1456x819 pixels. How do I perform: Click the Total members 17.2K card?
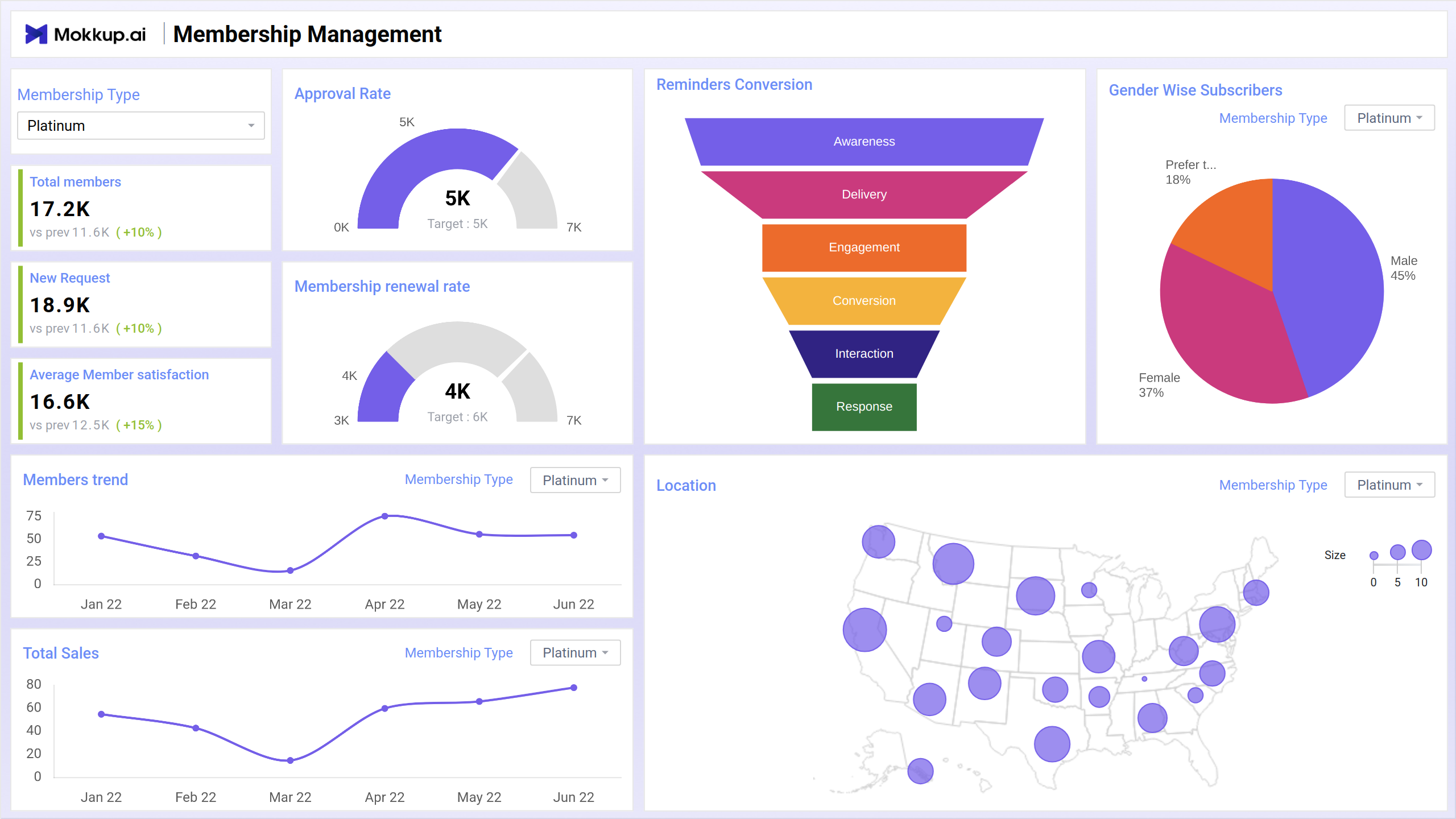tap(141, 208)
